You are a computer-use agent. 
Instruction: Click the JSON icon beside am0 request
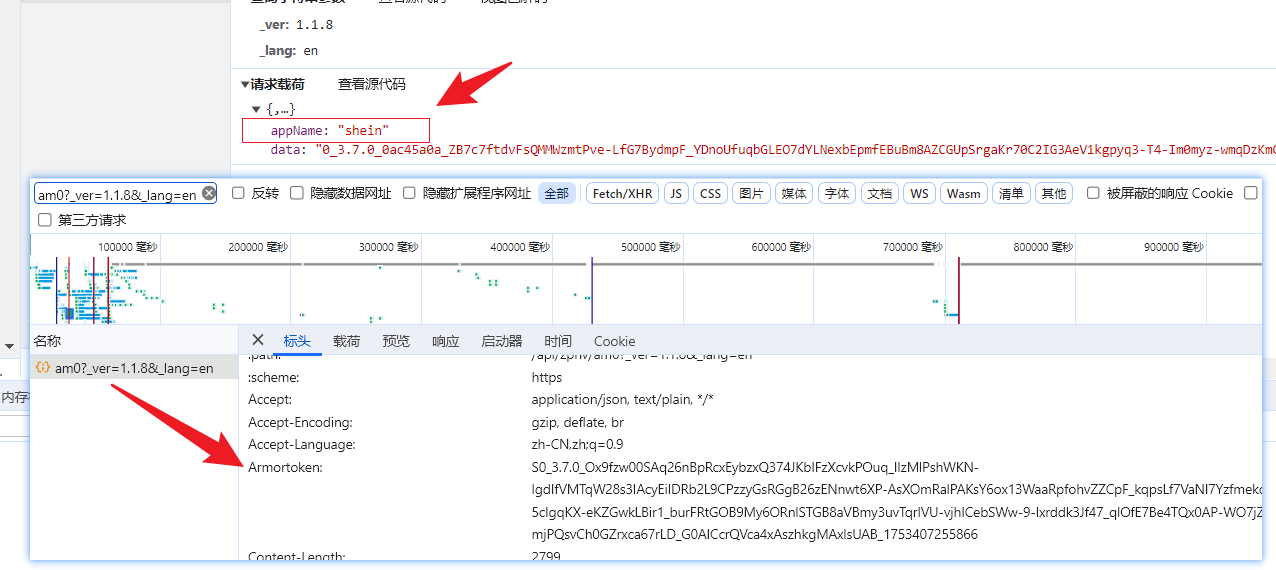tap(43, 368)
